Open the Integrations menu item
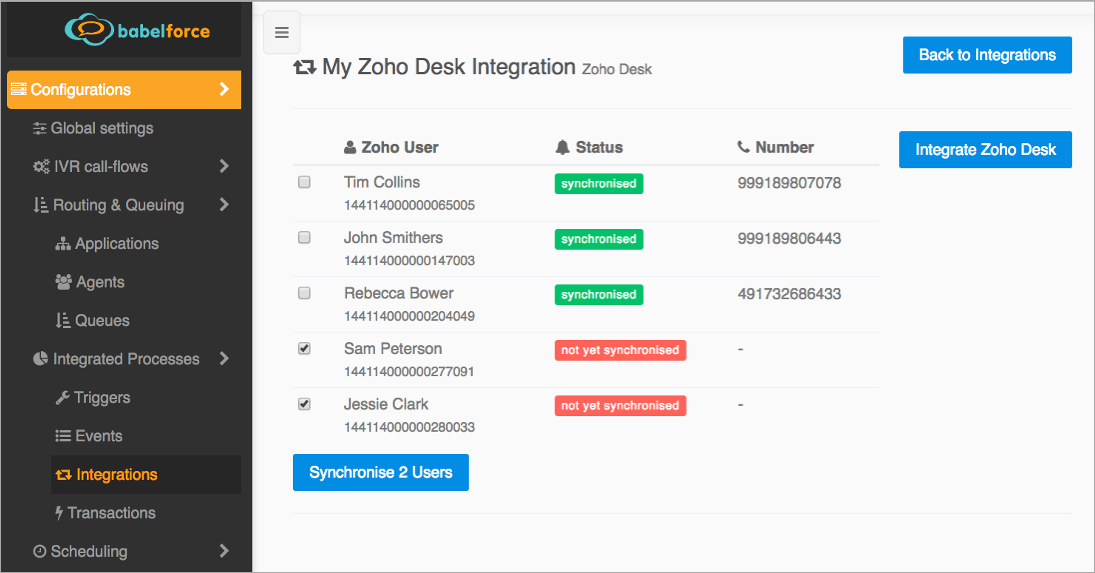Screen dimensions: 1095x573 tap(116, 475)
